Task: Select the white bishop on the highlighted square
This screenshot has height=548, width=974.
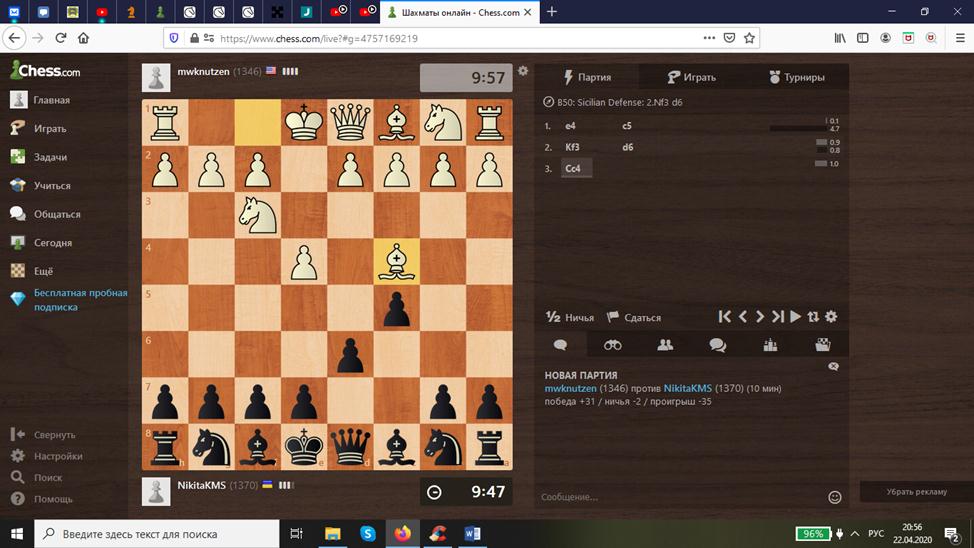Action: 396,262
